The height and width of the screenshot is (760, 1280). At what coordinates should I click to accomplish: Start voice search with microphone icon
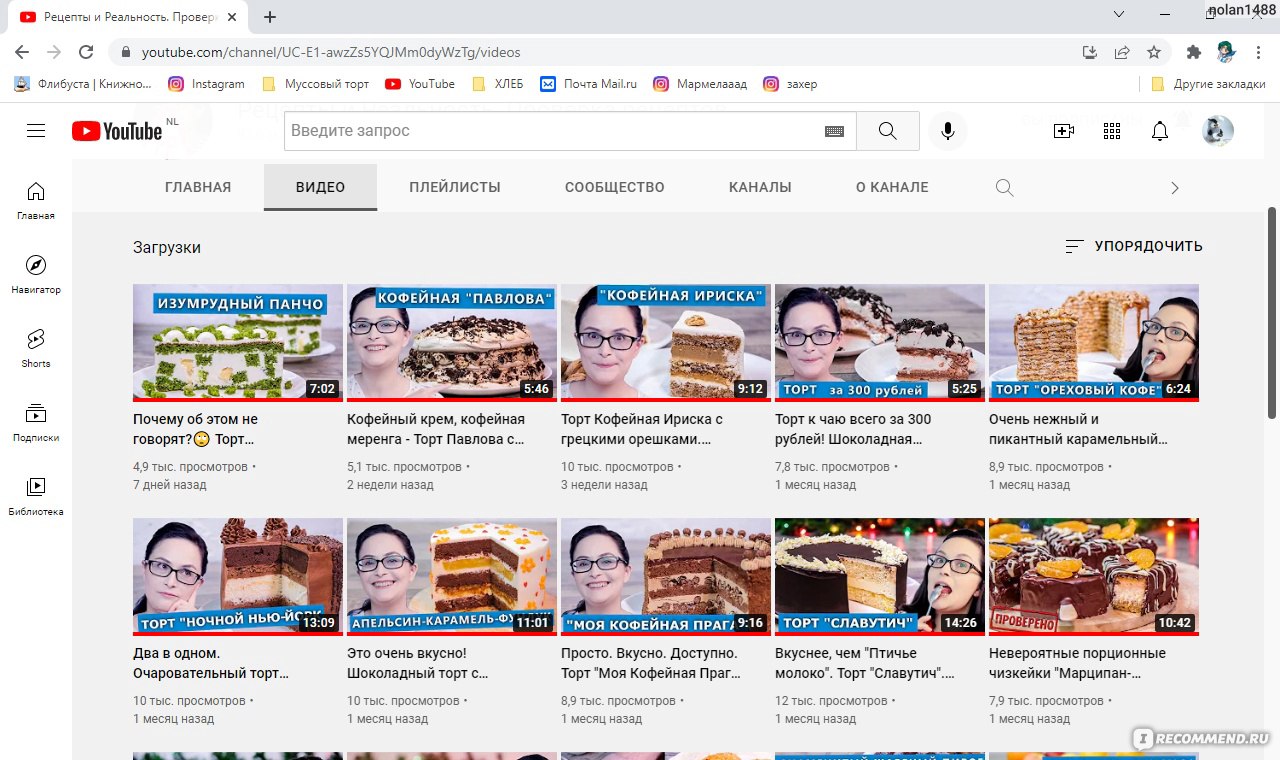(x=947, y=131)
